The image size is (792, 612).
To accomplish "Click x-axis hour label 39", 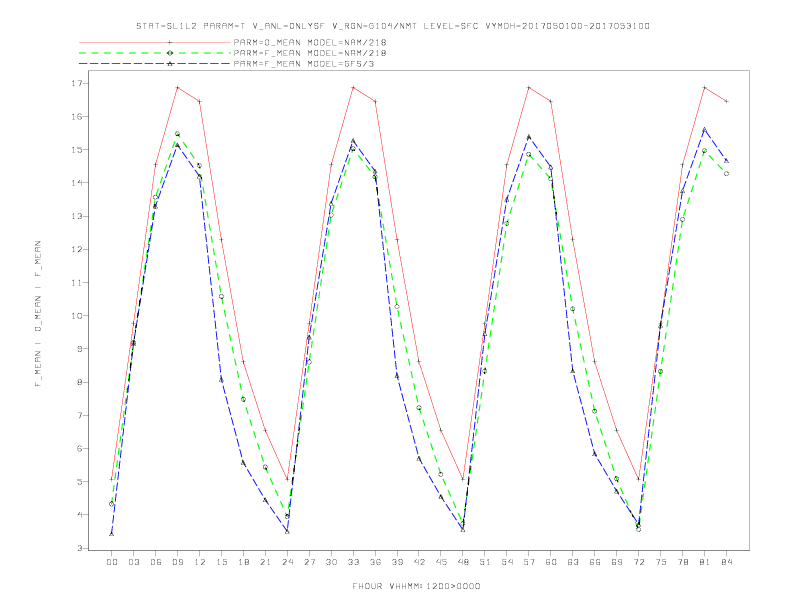I will [x=397, y=562].
